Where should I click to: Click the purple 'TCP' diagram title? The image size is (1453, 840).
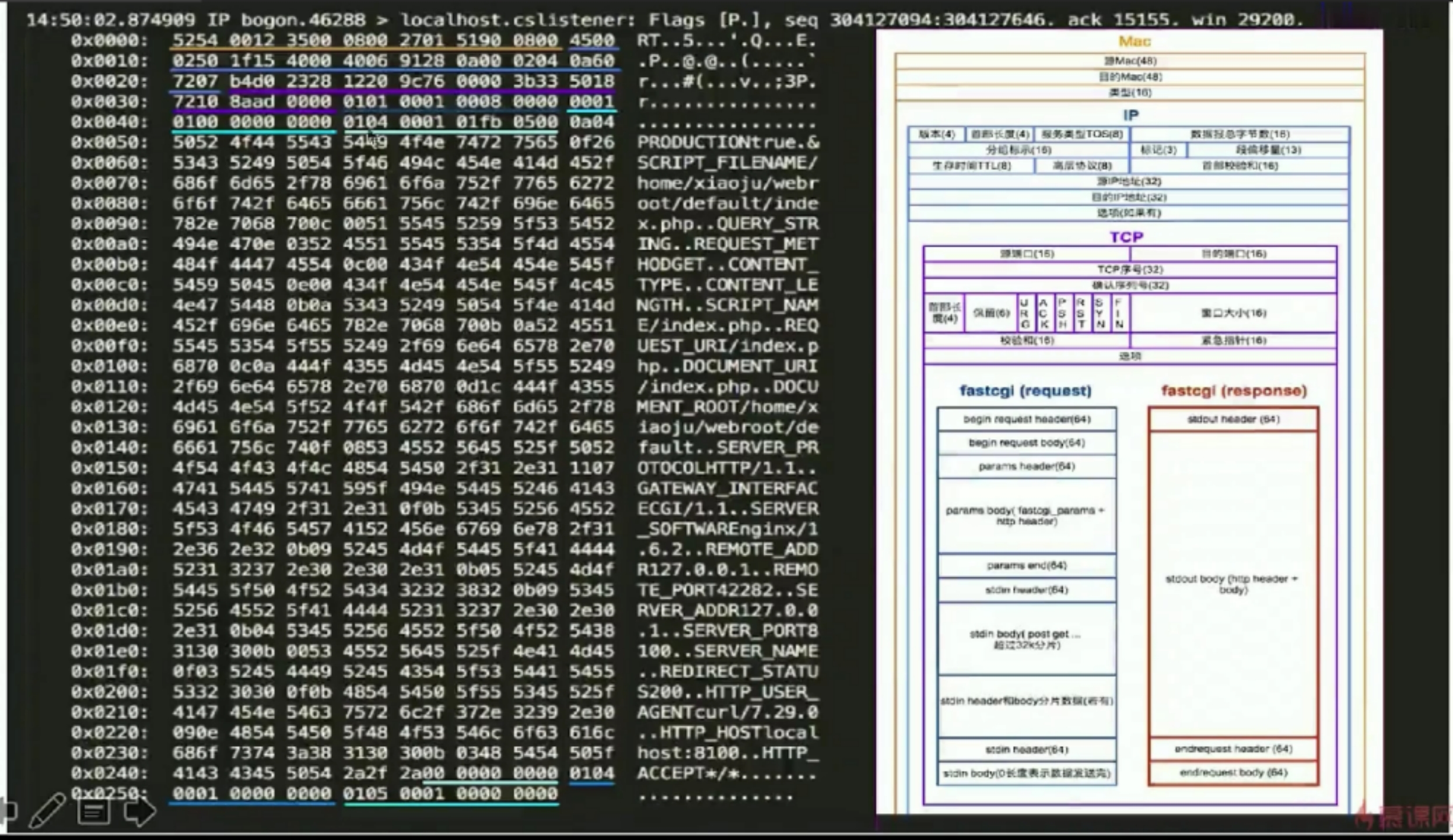1126,237
